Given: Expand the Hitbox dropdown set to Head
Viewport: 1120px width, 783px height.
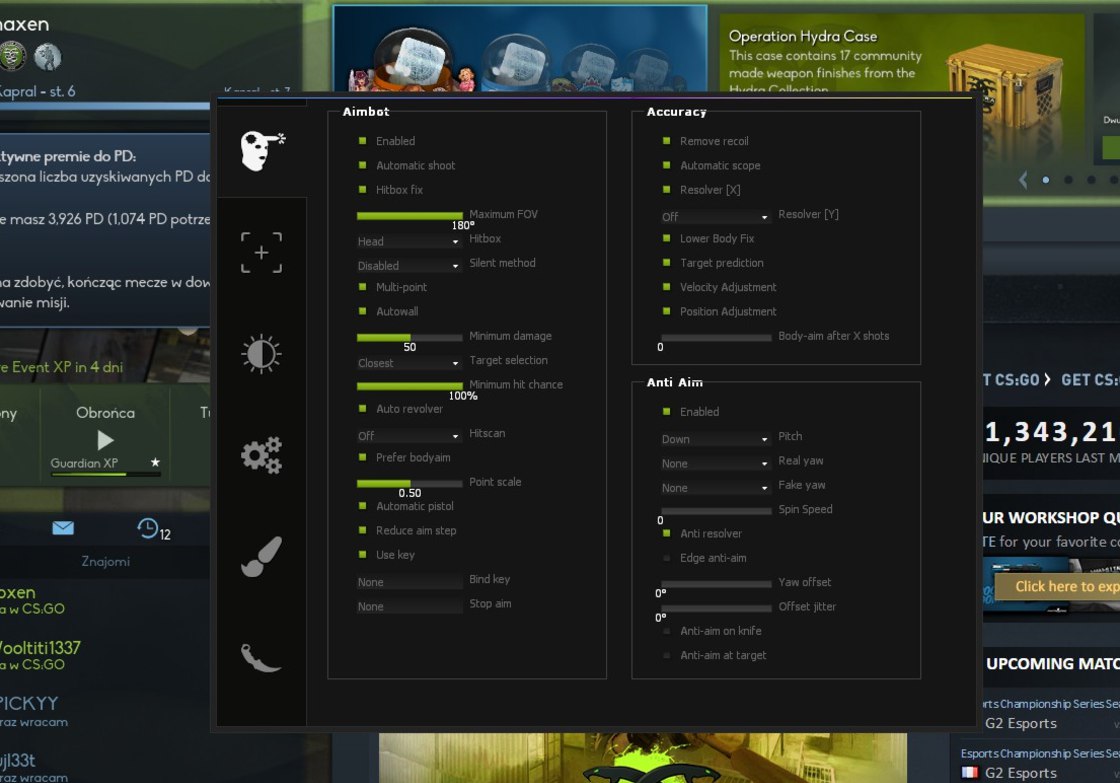Looking at the screenshot, I should tap(408, 241).
